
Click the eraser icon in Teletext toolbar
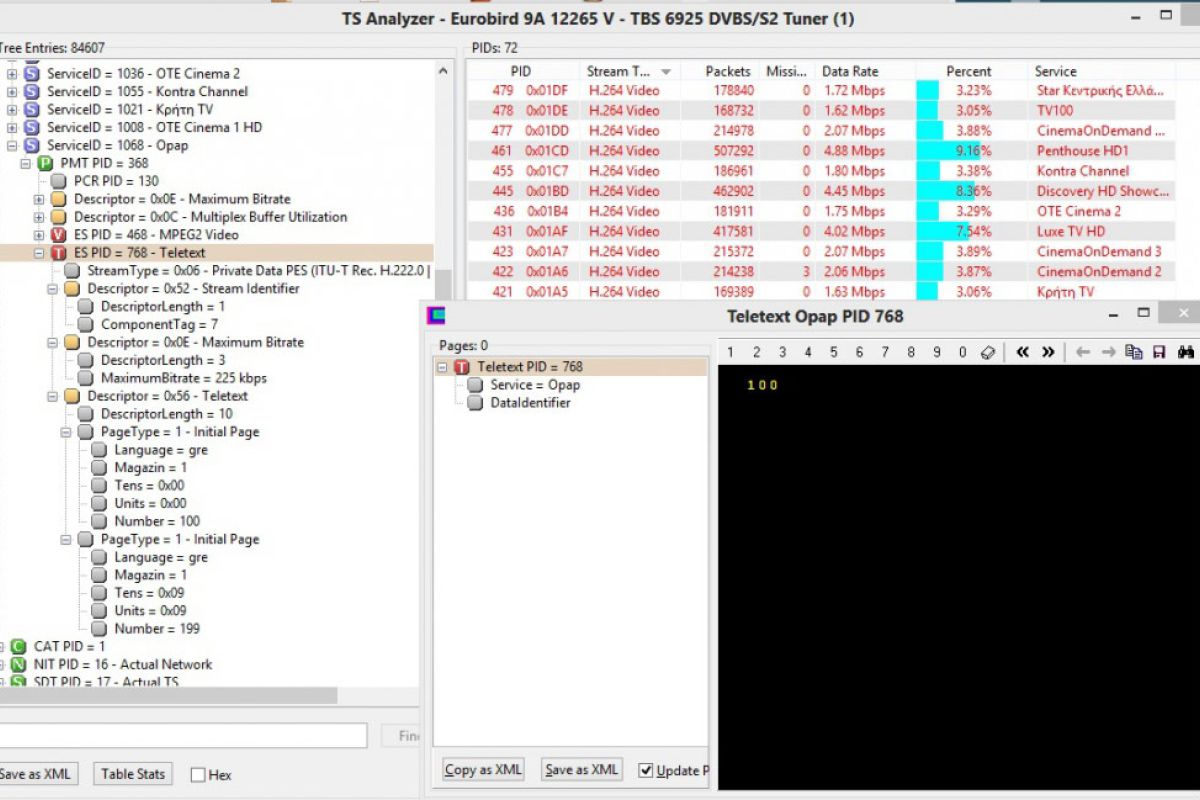pyautogui.click(x=988, y=352)
